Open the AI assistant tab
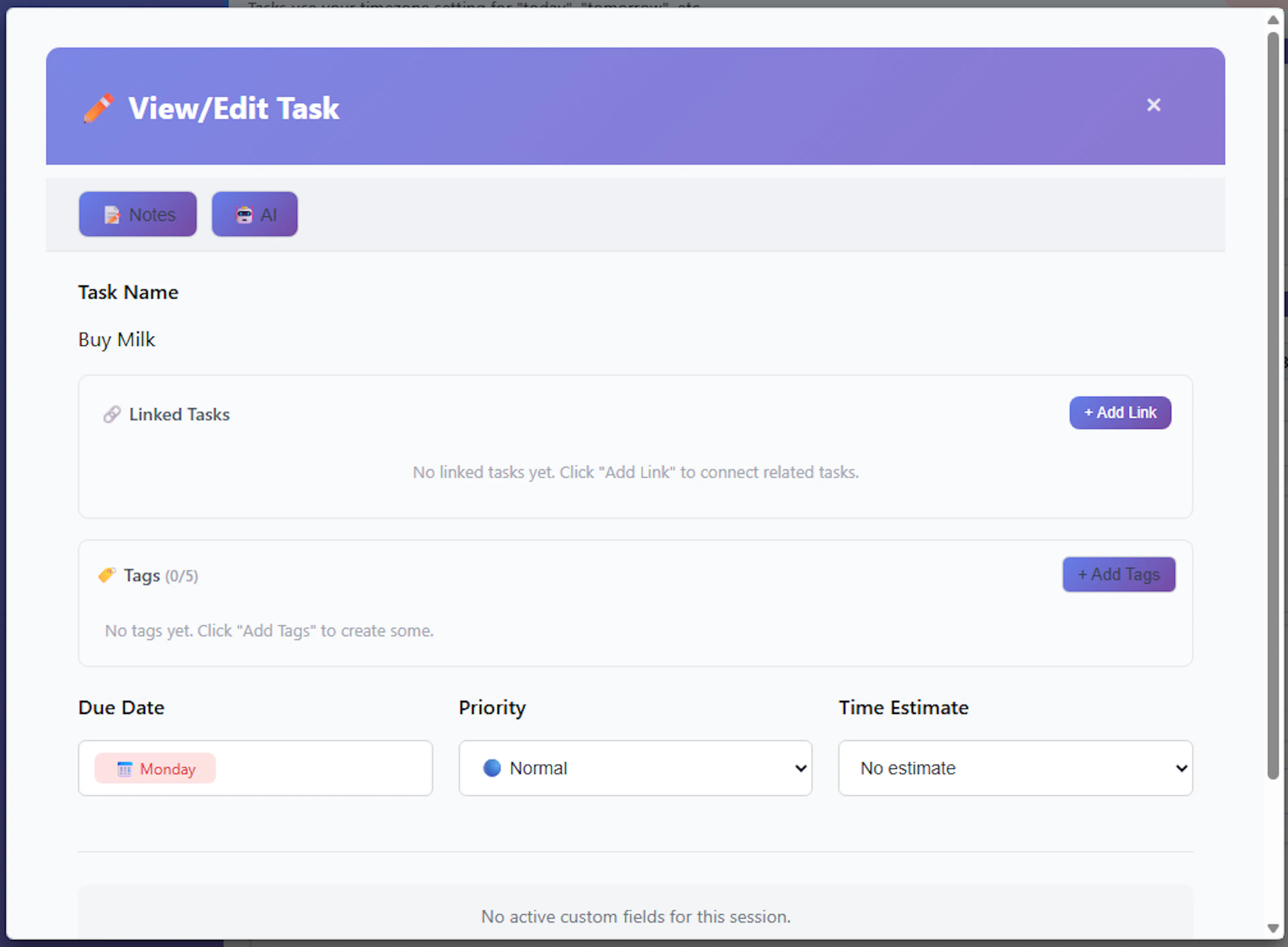 point(255,214)
